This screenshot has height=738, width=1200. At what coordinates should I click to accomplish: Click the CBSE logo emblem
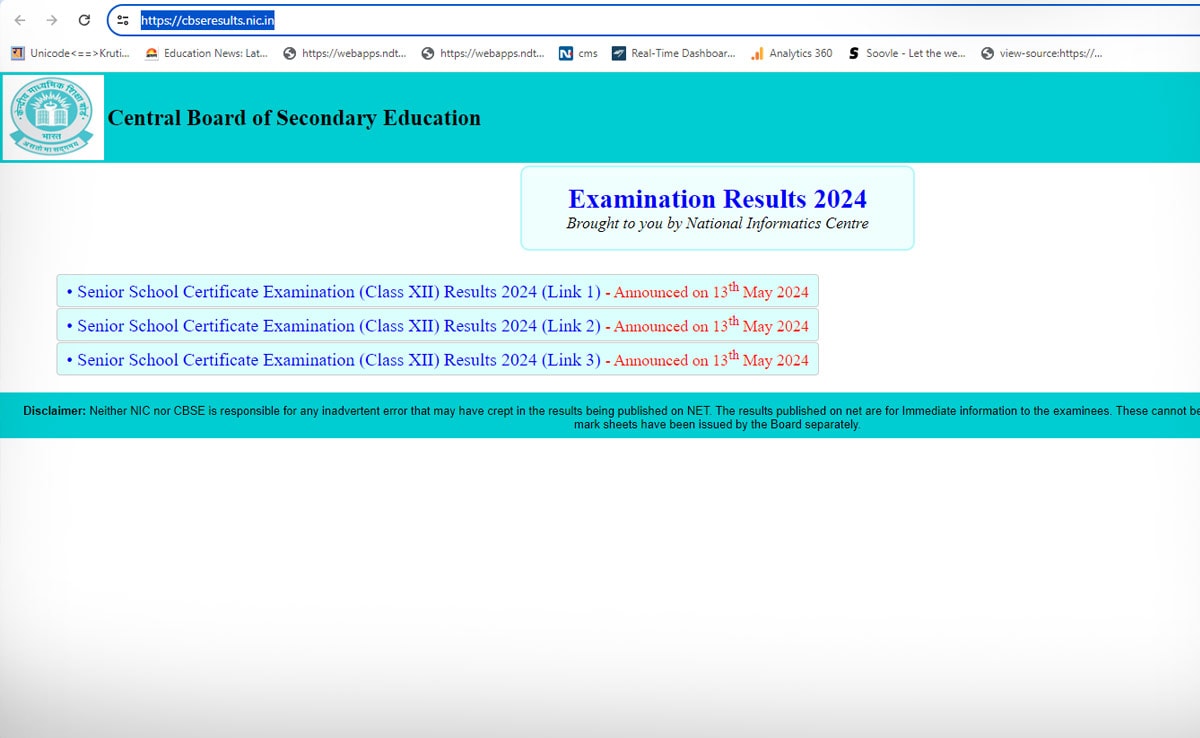point(53,117)
